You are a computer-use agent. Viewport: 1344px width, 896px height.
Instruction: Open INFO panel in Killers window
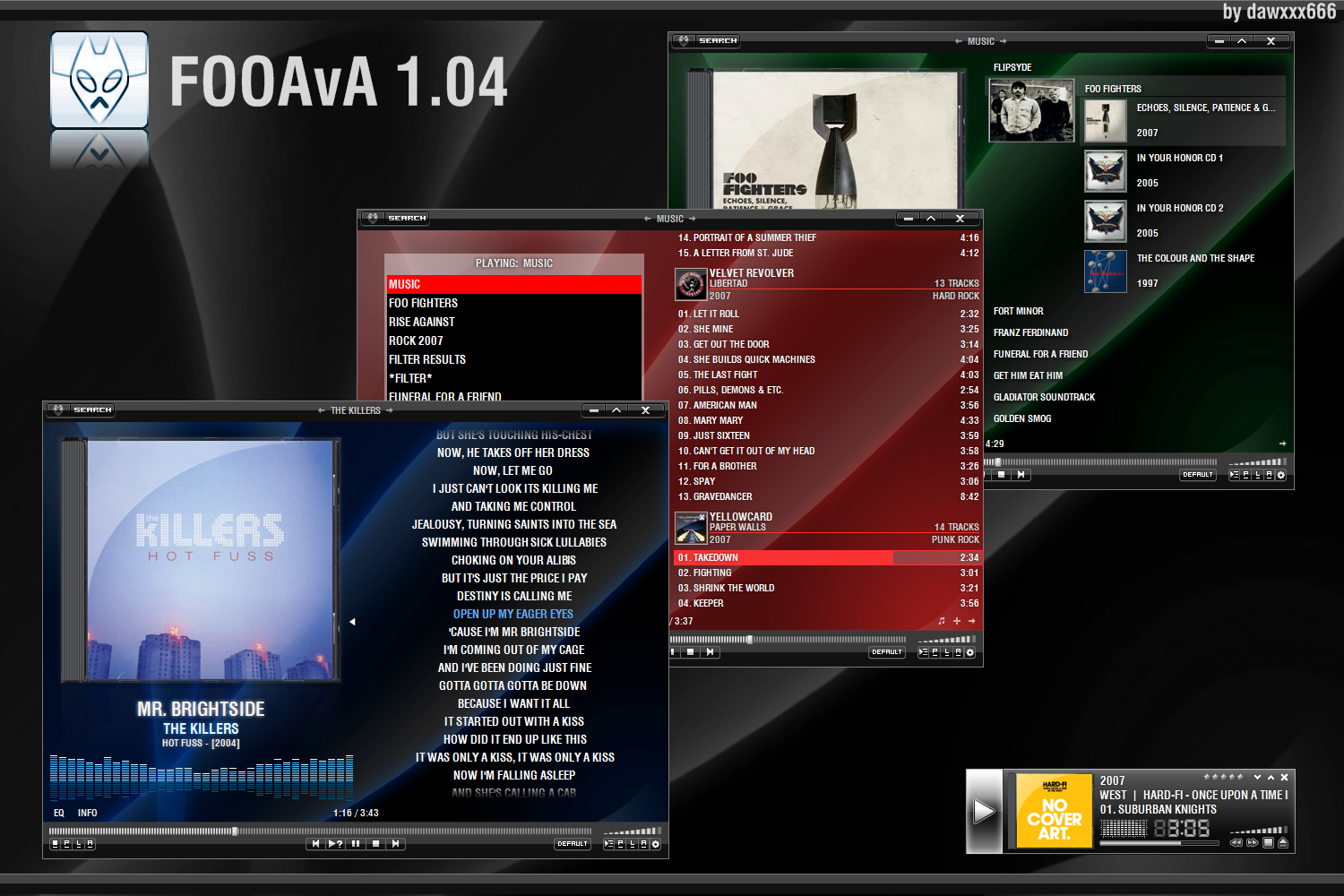(x=87, y=813)
